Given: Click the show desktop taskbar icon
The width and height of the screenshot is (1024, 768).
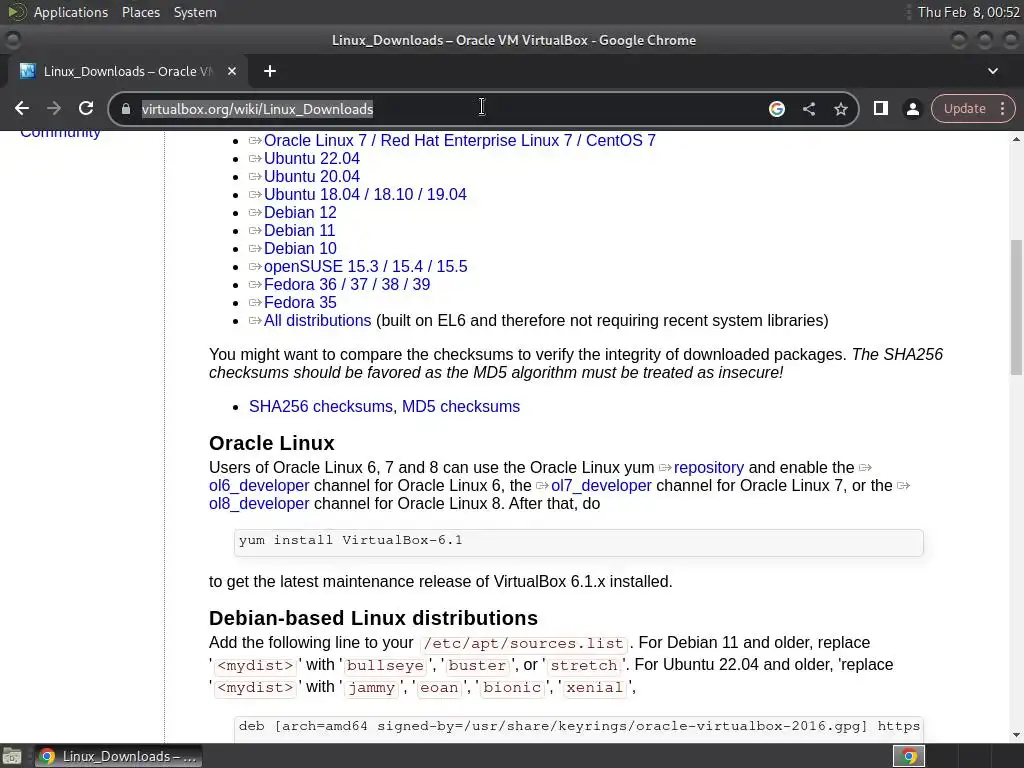Looking at the screenshot, I should pyautogui.click(x=11, y=756).
